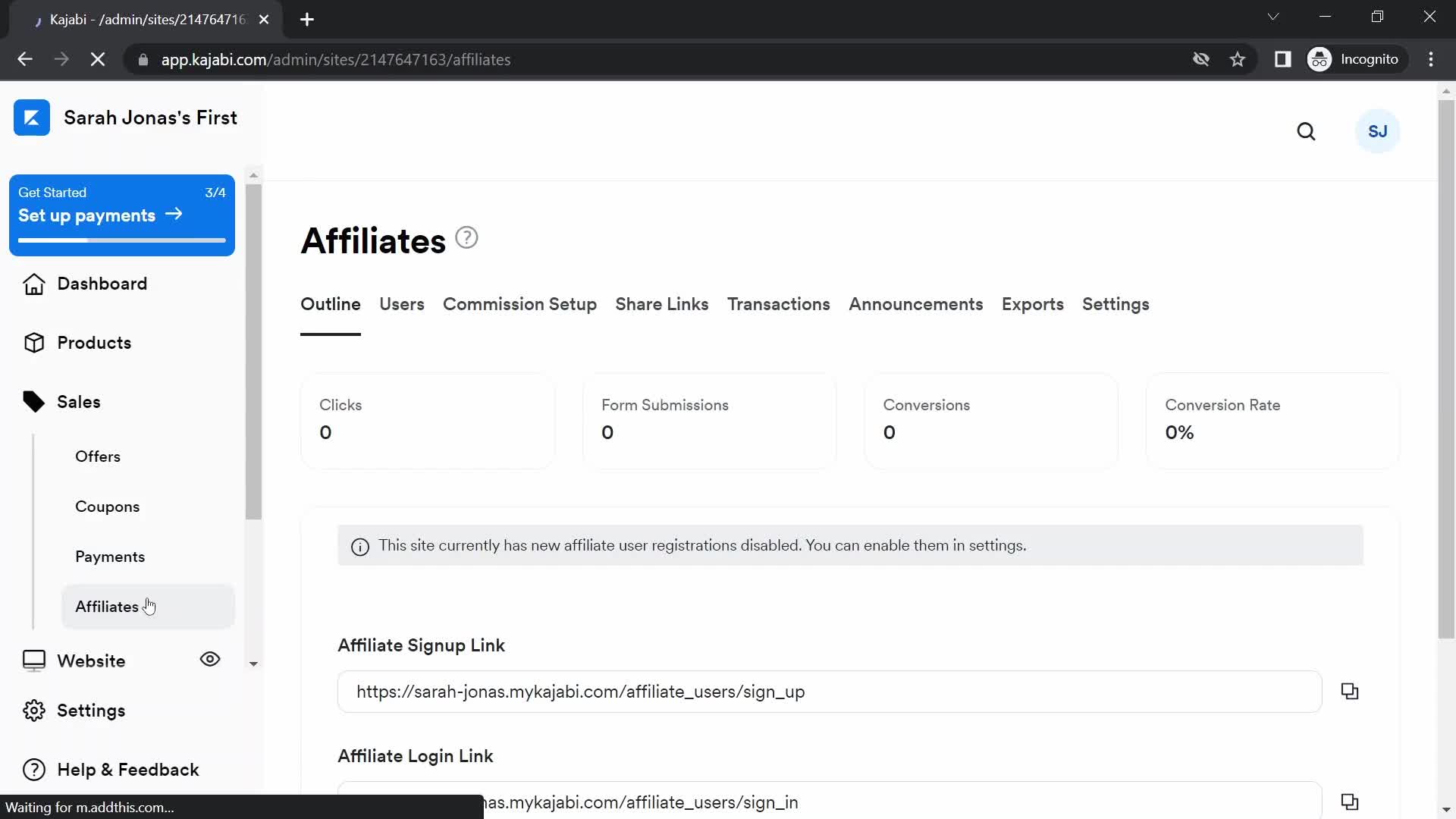The image size is (1456, 819).
Task: Click the sidebar Settings label
Action: [x=91, y=711]
